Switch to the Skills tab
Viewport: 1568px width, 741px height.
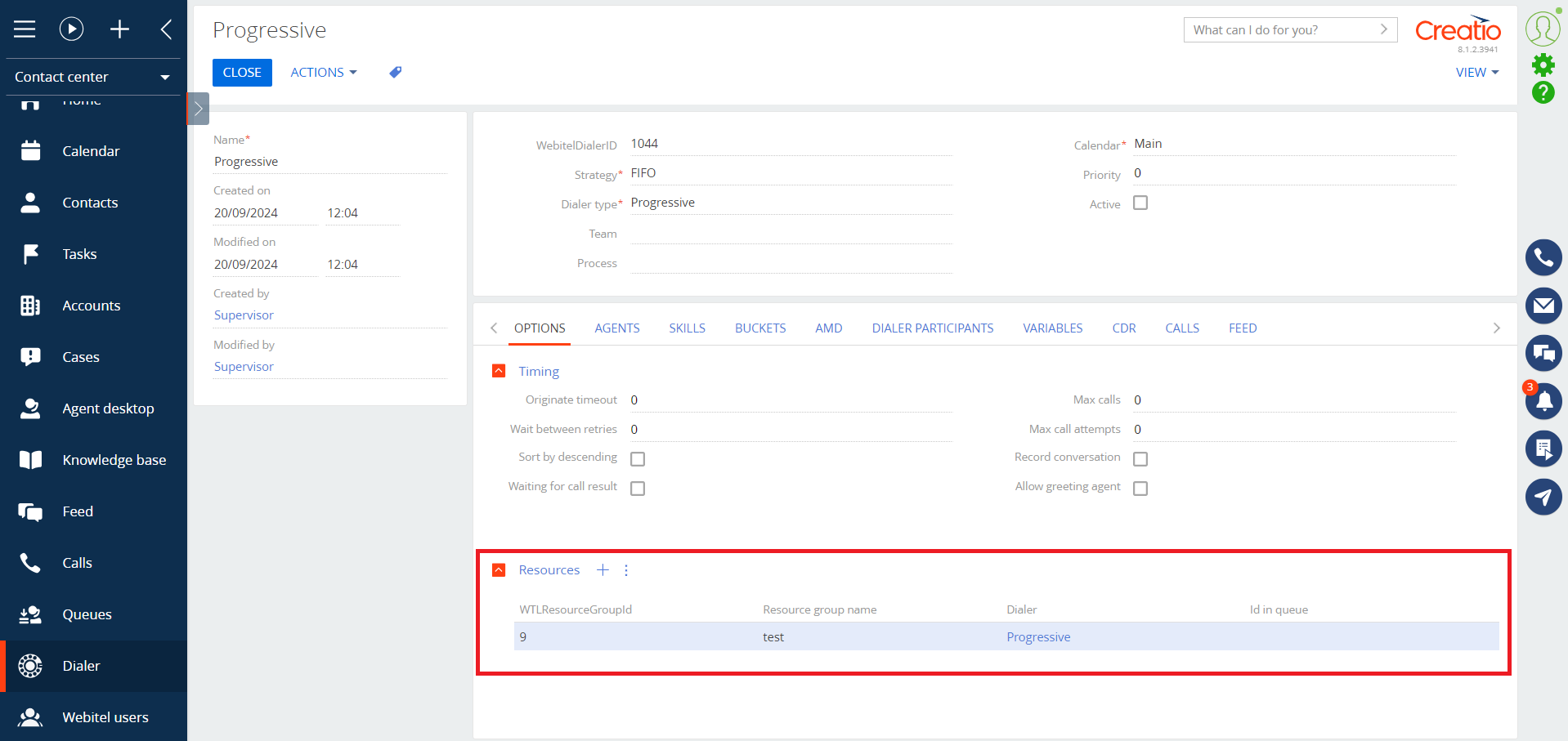[688, 328]
